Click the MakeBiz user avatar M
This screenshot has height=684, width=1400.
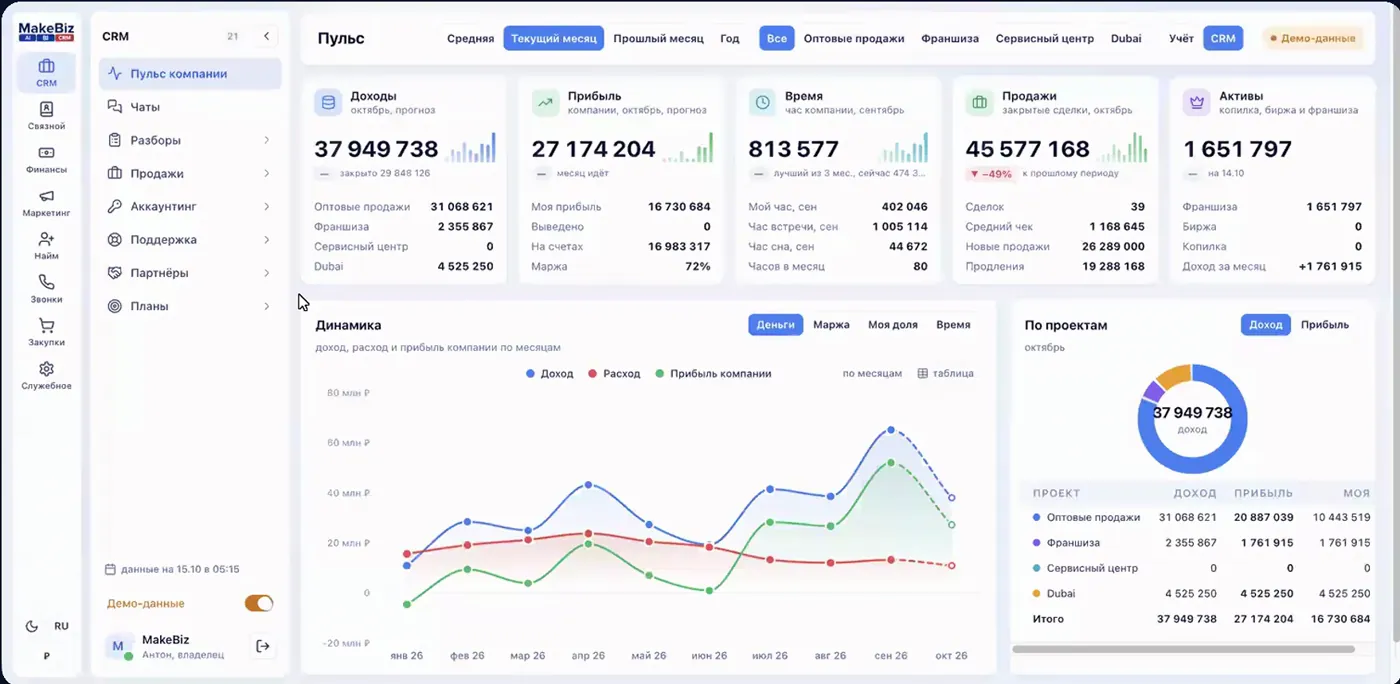[x=118, y=646]
